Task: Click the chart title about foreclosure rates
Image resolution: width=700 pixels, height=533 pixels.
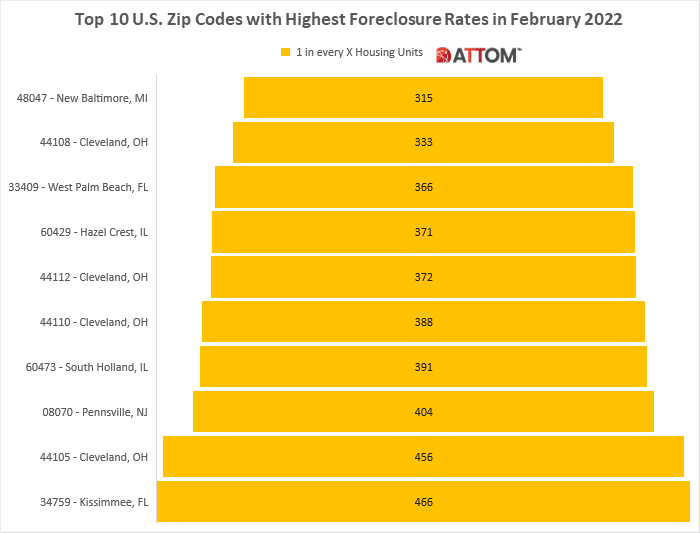Action: (349, 19)
